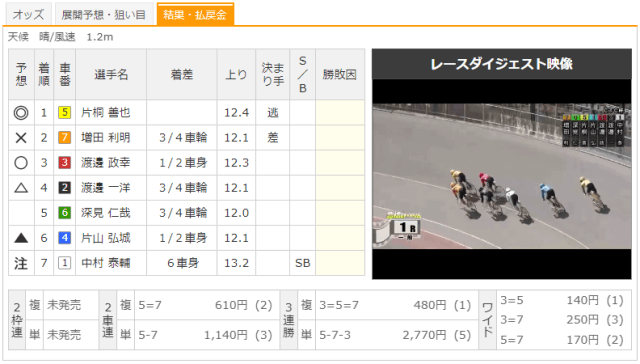Open the オッズ tab
Image resolution: width=640 pixels, height=364 pixels.
pyautogui.click(x=28, y=15)
